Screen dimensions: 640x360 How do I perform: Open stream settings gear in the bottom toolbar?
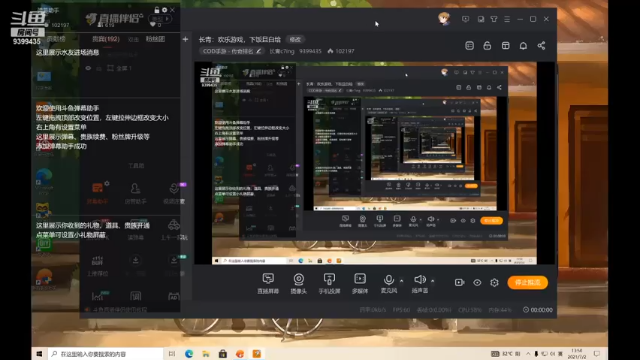[x=494, y=282]
